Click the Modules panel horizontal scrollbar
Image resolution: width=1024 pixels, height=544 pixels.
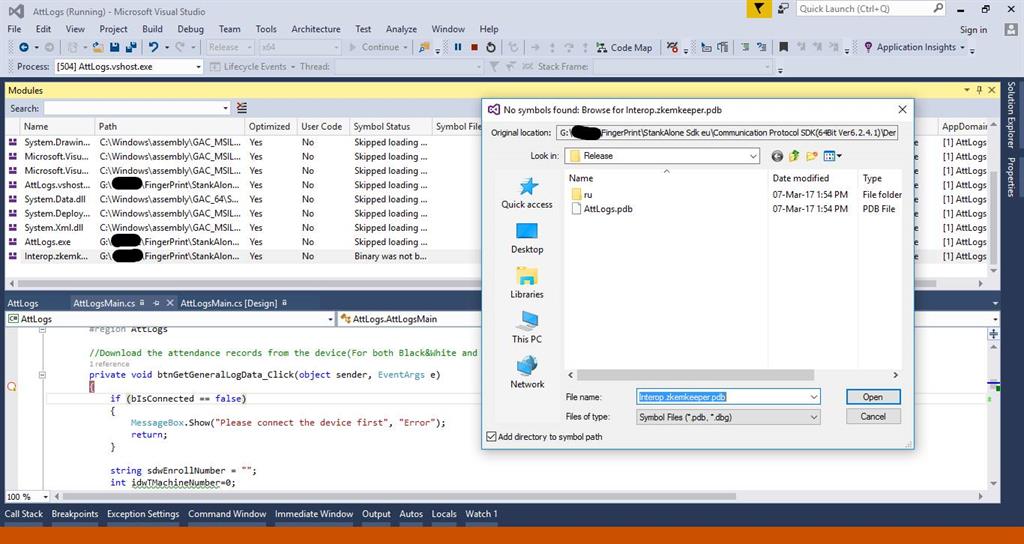coord(477,283)
